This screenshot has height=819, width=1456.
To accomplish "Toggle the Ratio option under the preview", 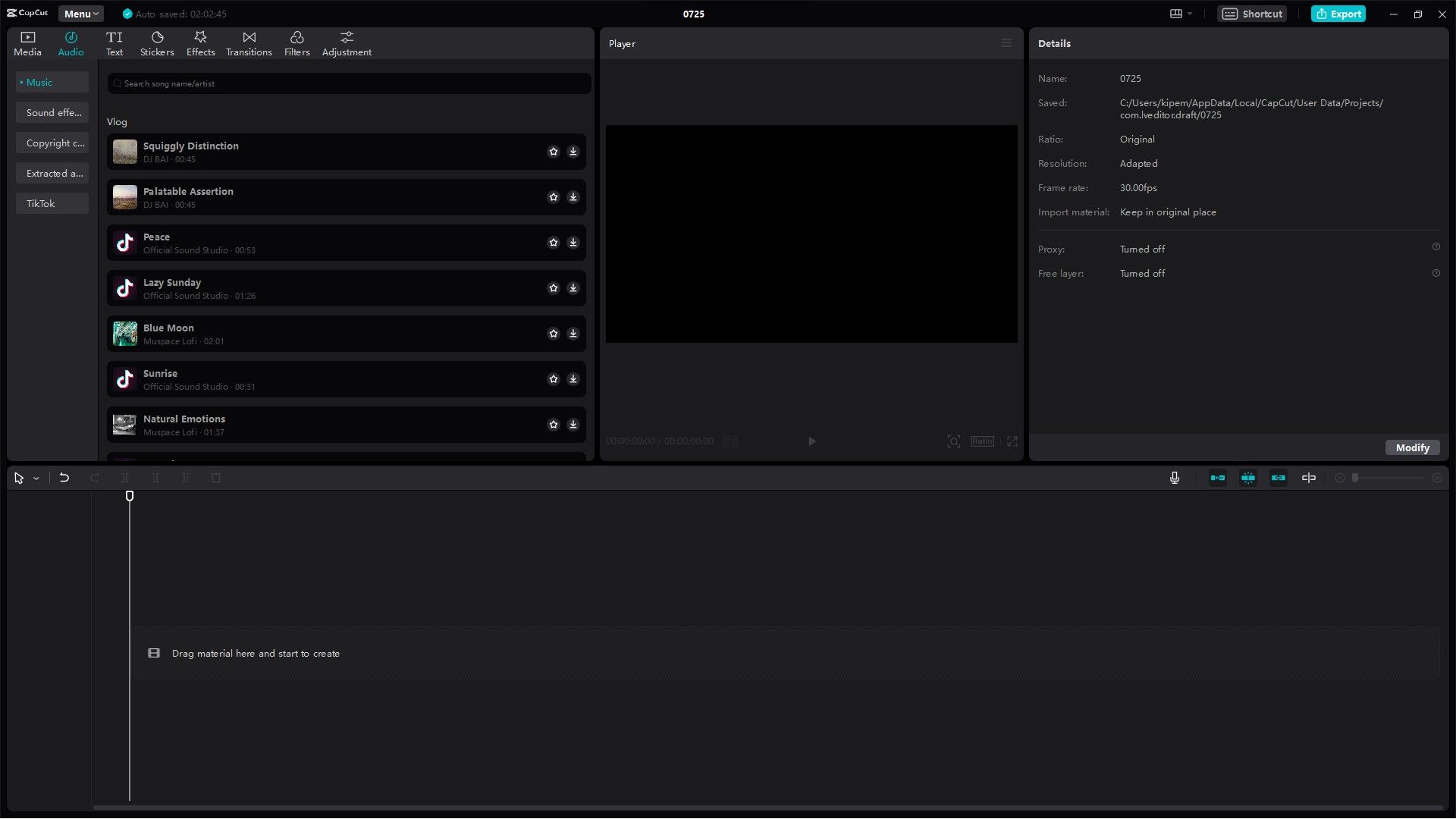I will [981, 441].
